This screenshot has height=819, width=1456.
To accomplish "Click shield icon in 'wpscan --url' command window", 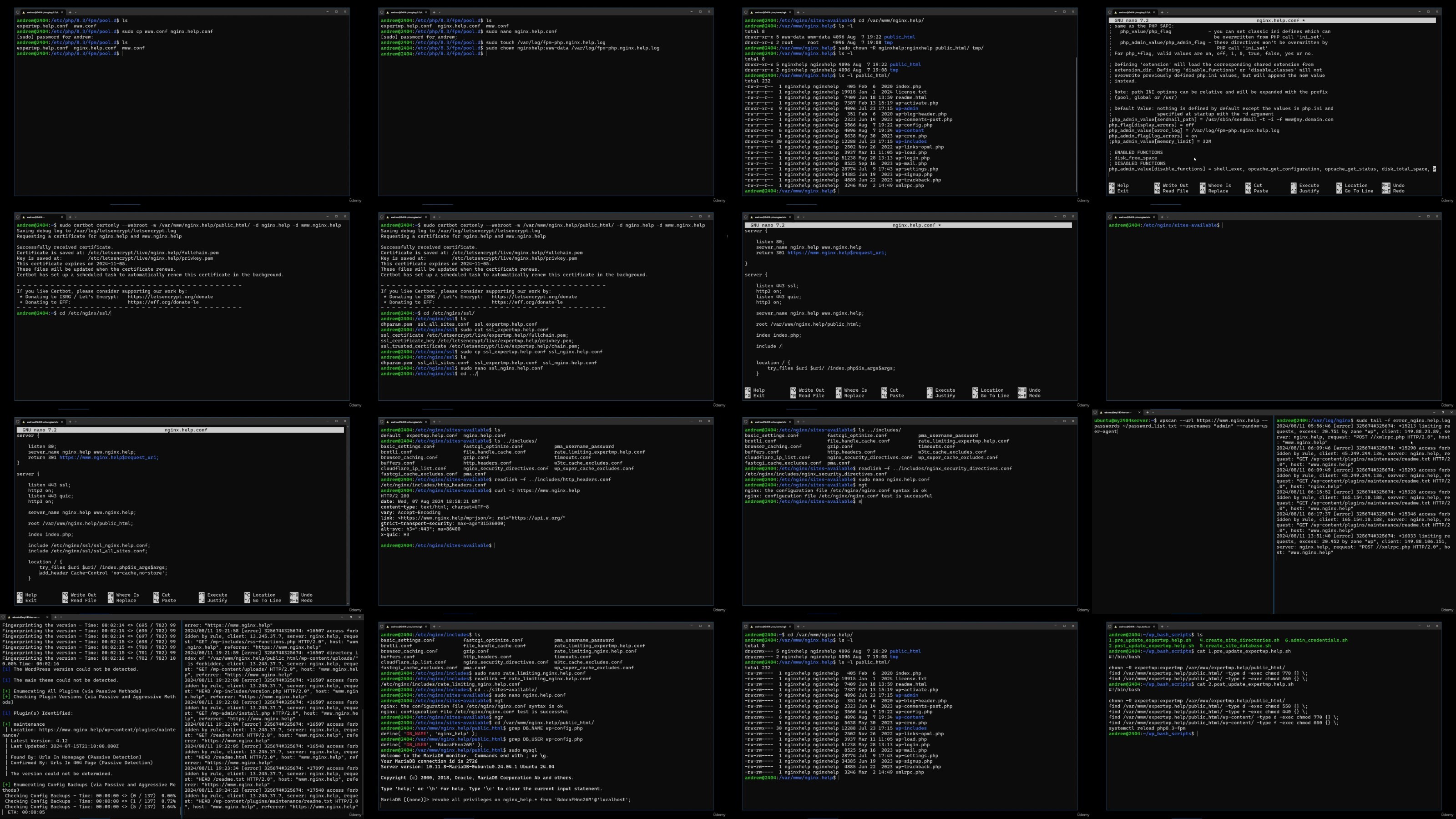I will tap(1095, 413).
